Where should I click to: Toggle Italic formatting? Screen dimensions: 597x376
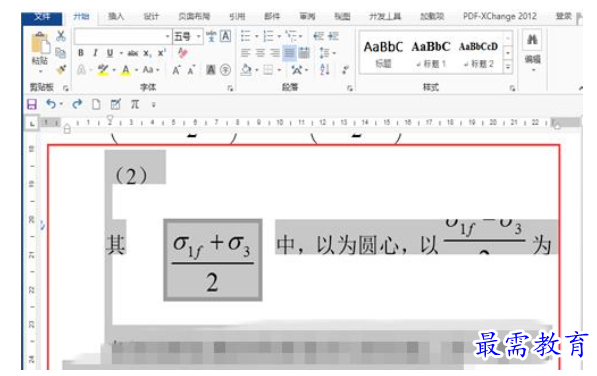[x=95, y=53]
